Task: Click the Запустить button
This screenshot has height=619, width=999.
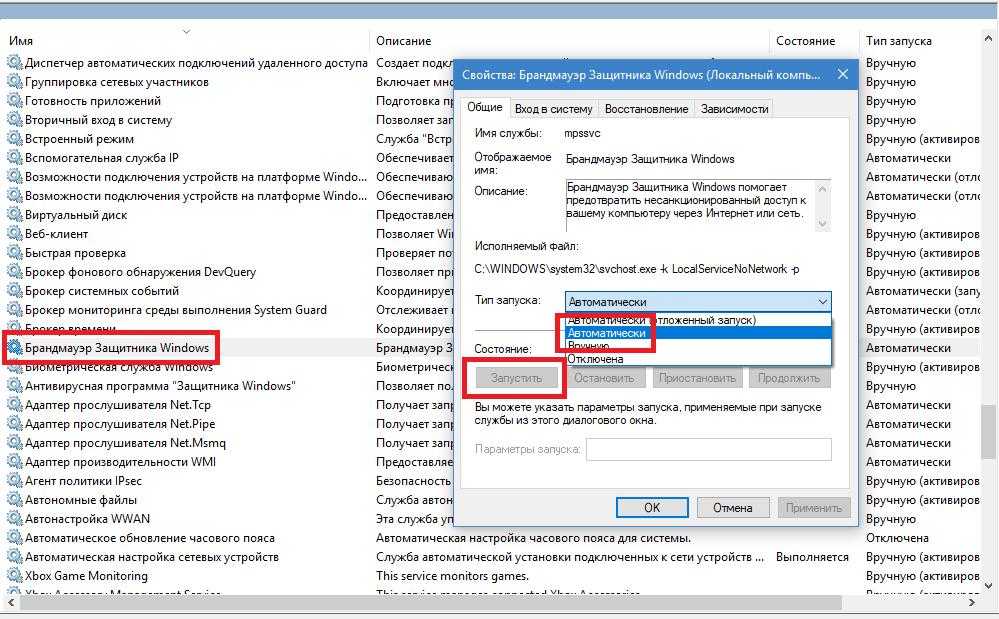Action: pos(516,378)
